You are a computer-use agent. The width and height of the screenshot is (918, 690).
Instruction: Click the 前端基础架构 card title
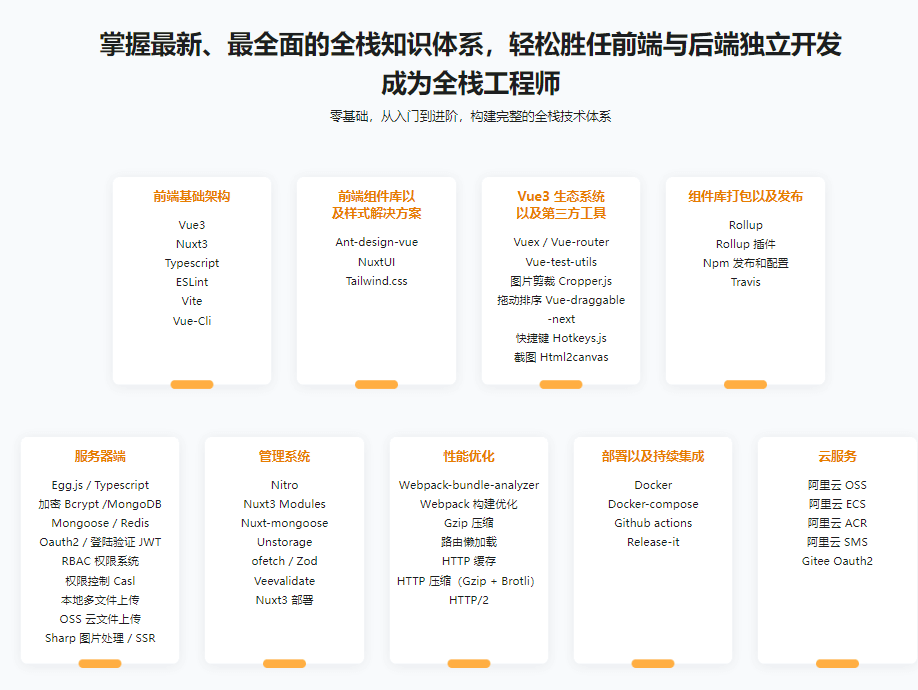click(191, 197)
